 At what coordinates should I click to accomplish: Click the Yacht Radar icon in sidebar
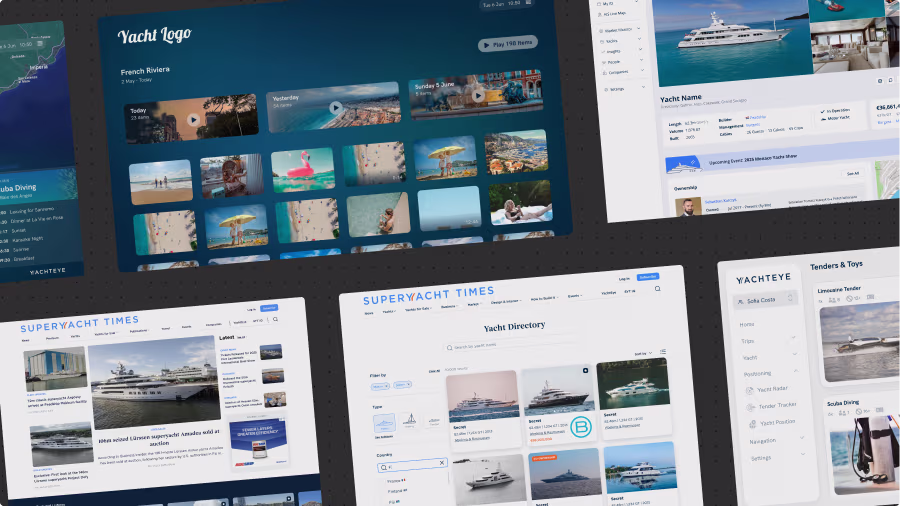coord(749,389)
